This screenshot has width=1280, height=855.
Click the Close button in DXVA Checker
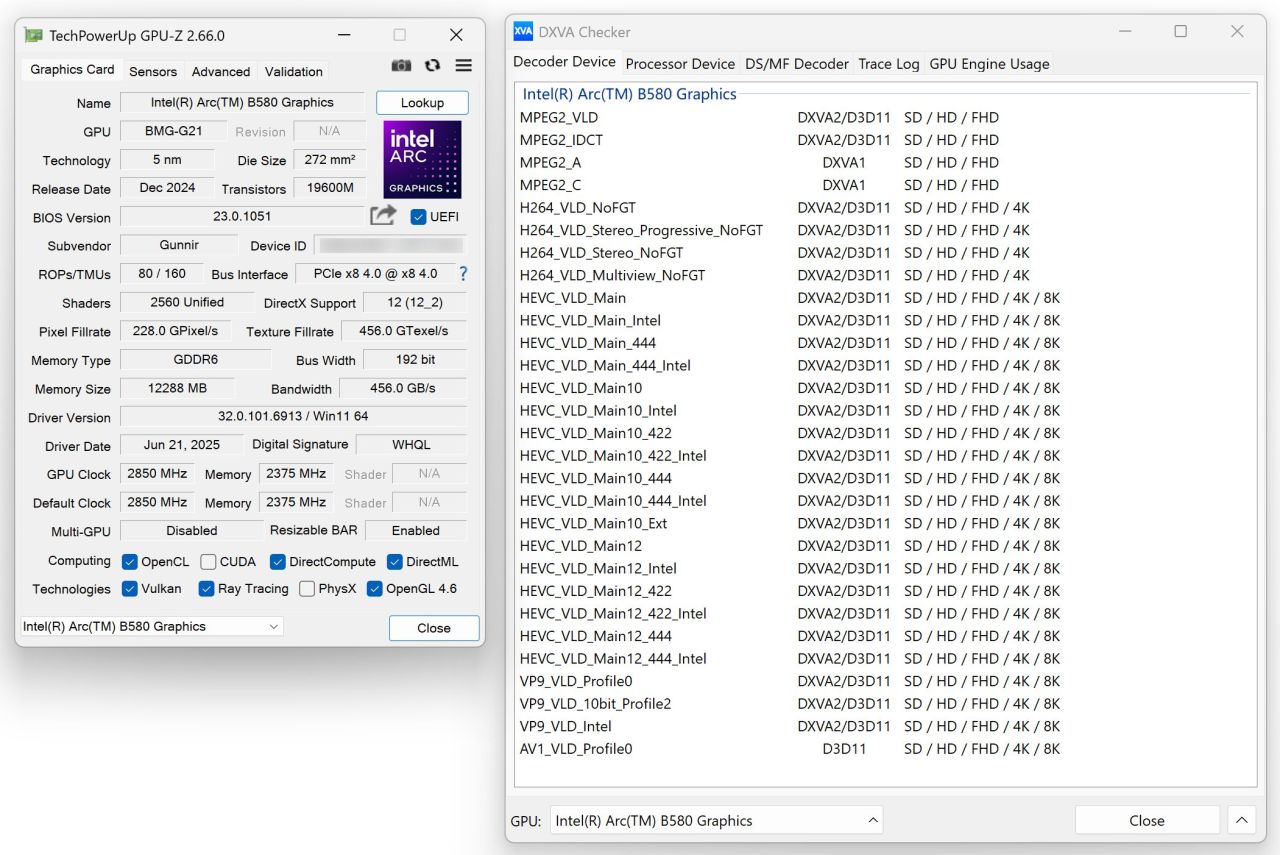point(1147,821)
